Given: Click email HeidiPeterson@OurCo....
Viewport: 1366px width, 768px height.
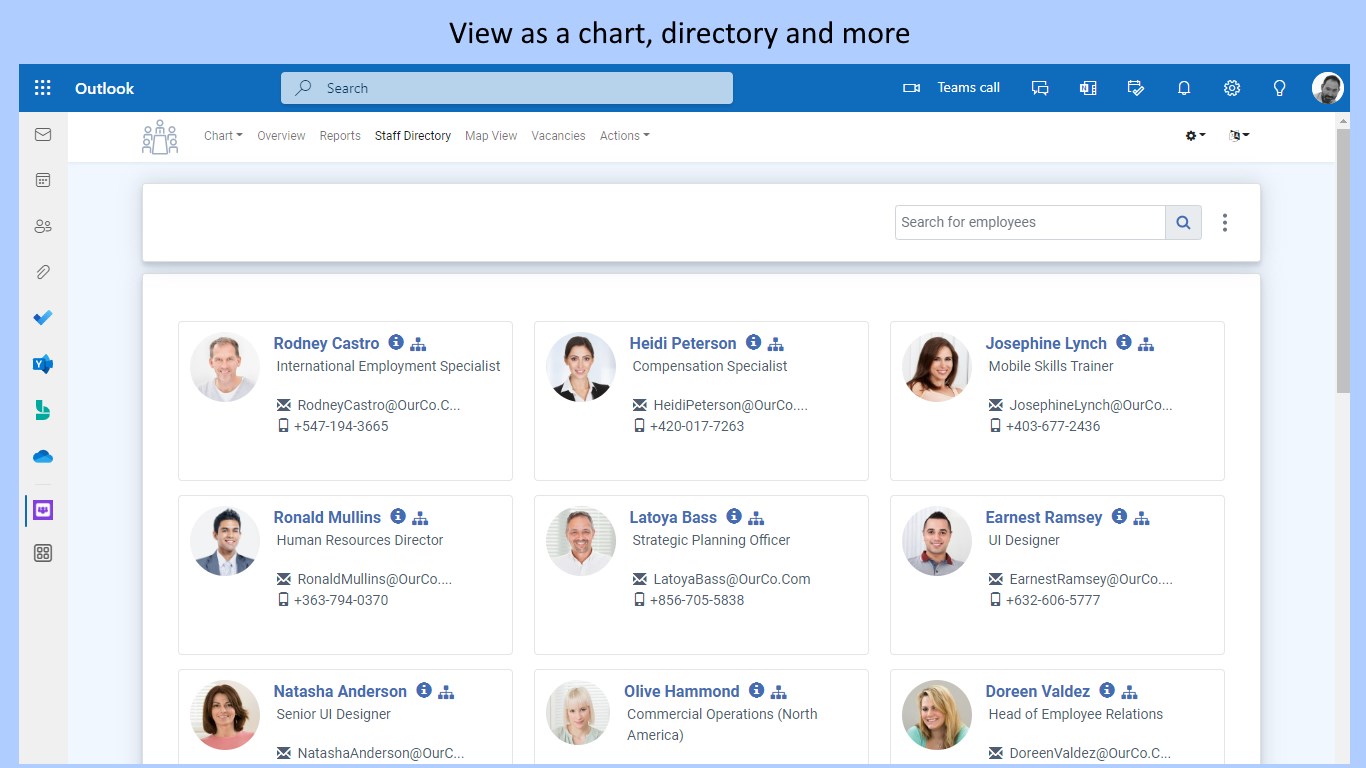Looking at the screenshot, I should (730, 405).
